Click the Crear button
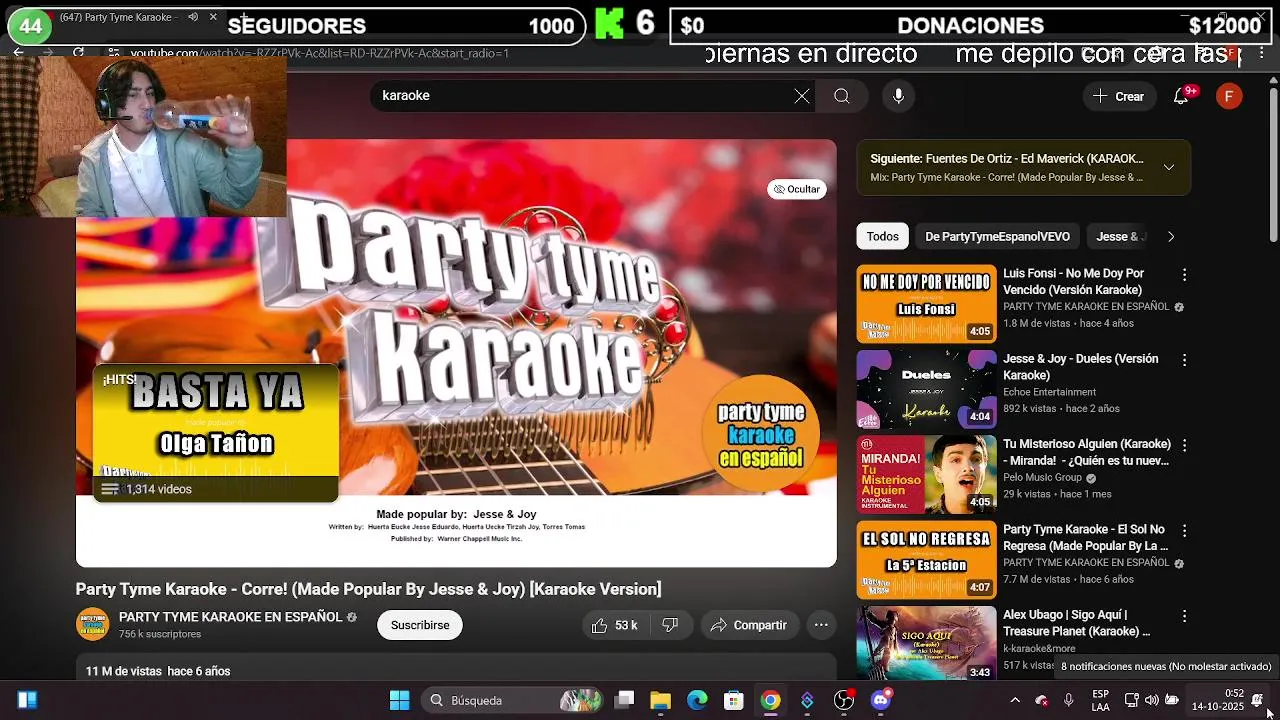The height and width of the screenshot is (720, 1280). coord(1118,96)
